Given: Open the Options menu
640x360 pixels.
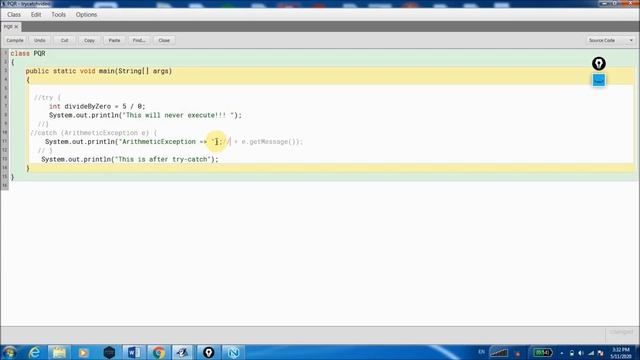Looking at the screenshot, I should pos(86,15).
